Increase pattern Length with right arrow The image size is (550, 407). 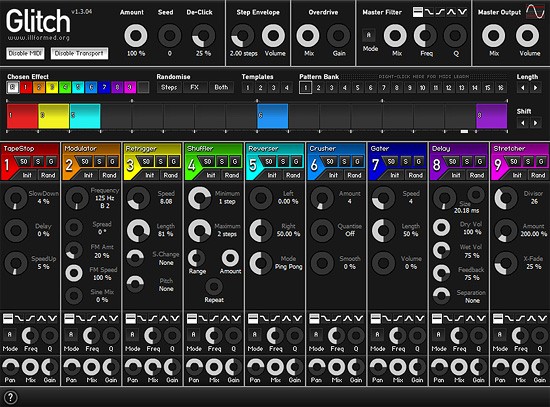[x=535, y=88]
